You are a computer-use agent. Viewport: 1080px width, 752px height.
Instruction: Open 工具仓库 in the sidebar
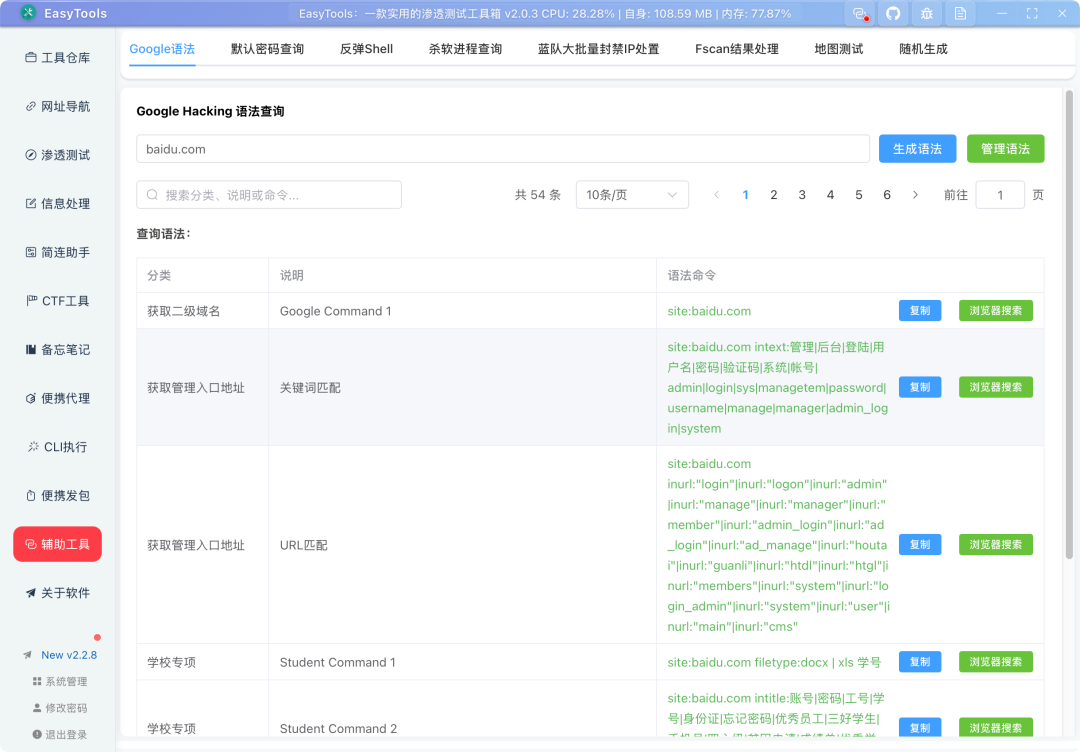[58, 58]
